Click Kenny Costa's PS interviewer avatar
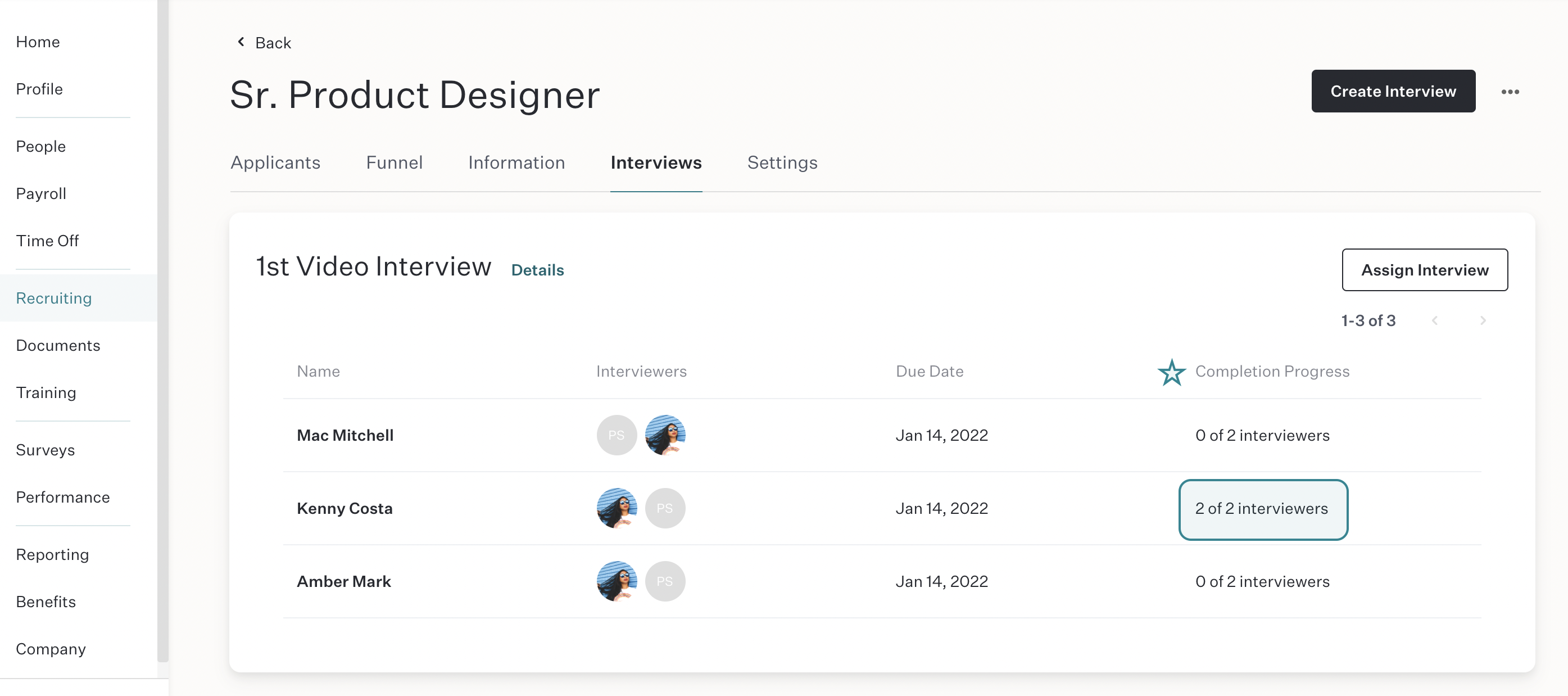Screen dimensions: 1568x696 (665, 508)
